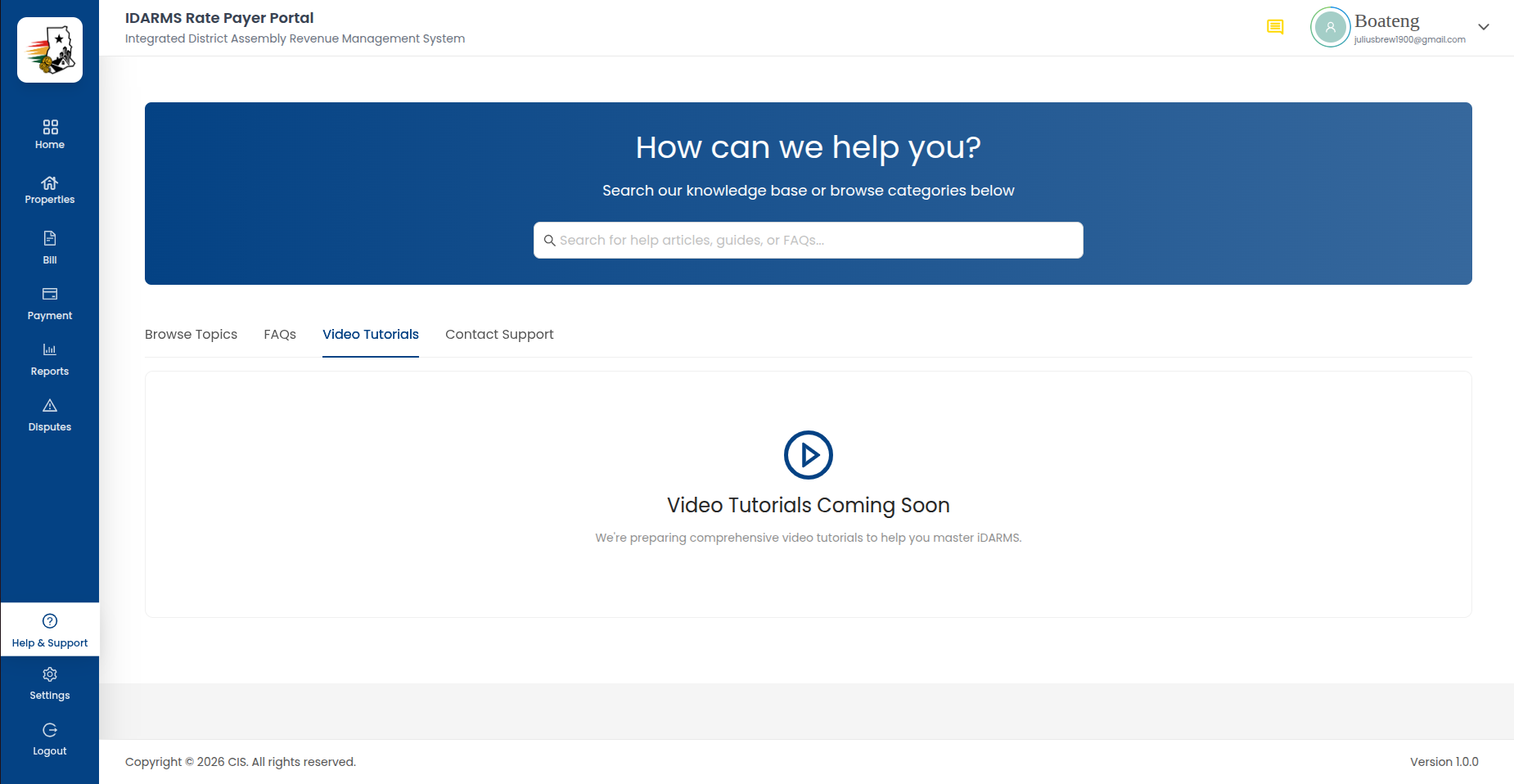
Task: Click the copyright 2026 CIS footer text
Action: coord(241,762)
